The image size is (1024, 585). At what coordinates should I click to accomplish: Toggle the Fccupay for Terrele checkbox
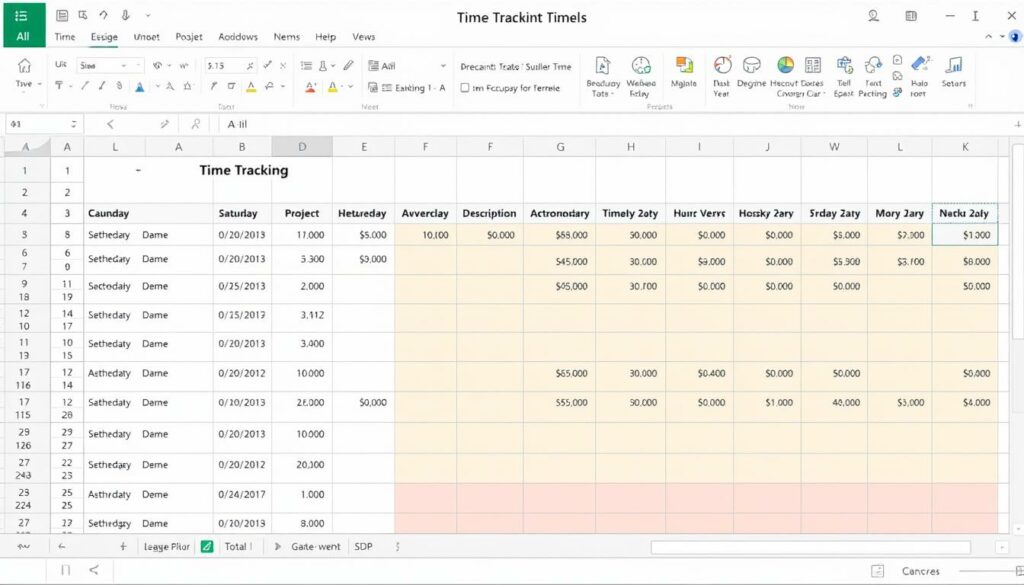coord(464,87)
